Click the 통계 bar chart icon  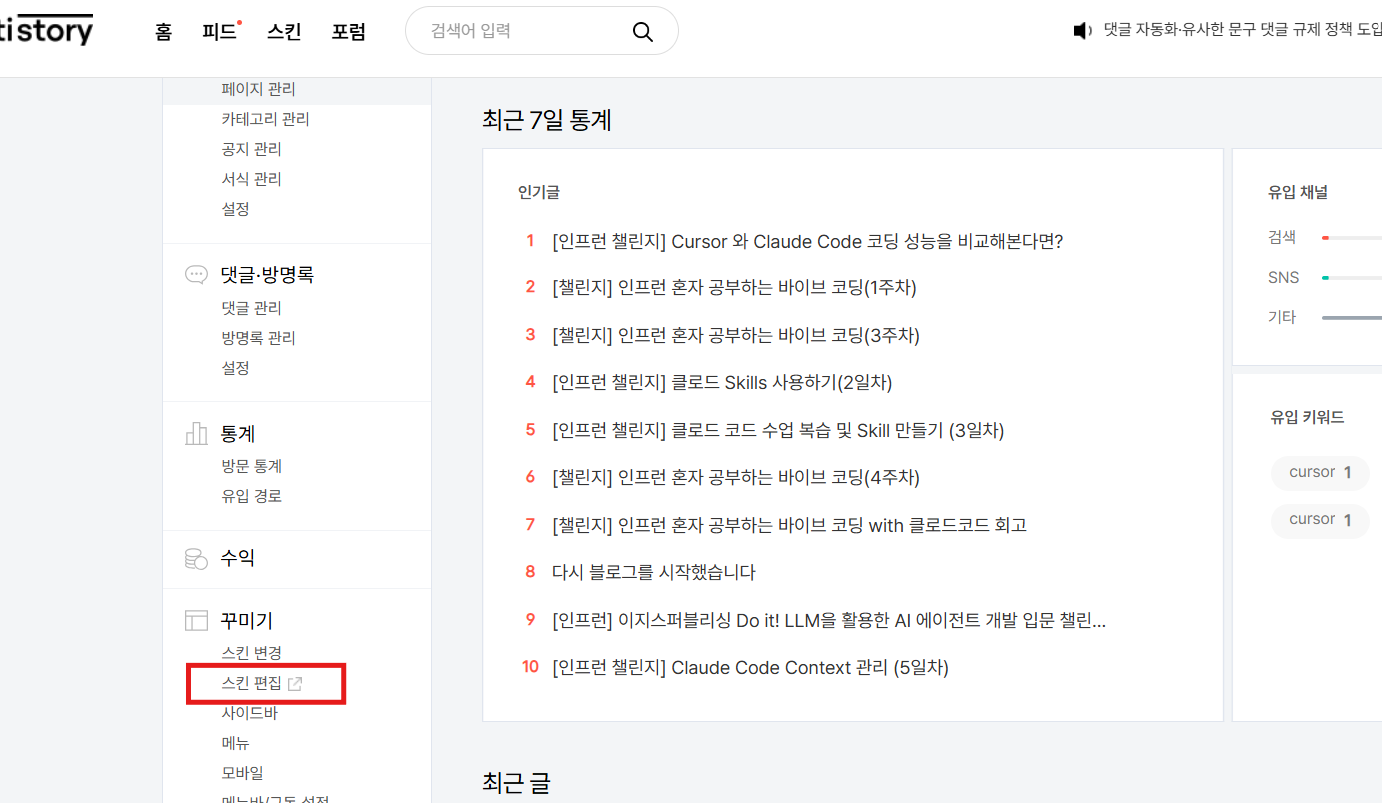[x=197, y=434]
